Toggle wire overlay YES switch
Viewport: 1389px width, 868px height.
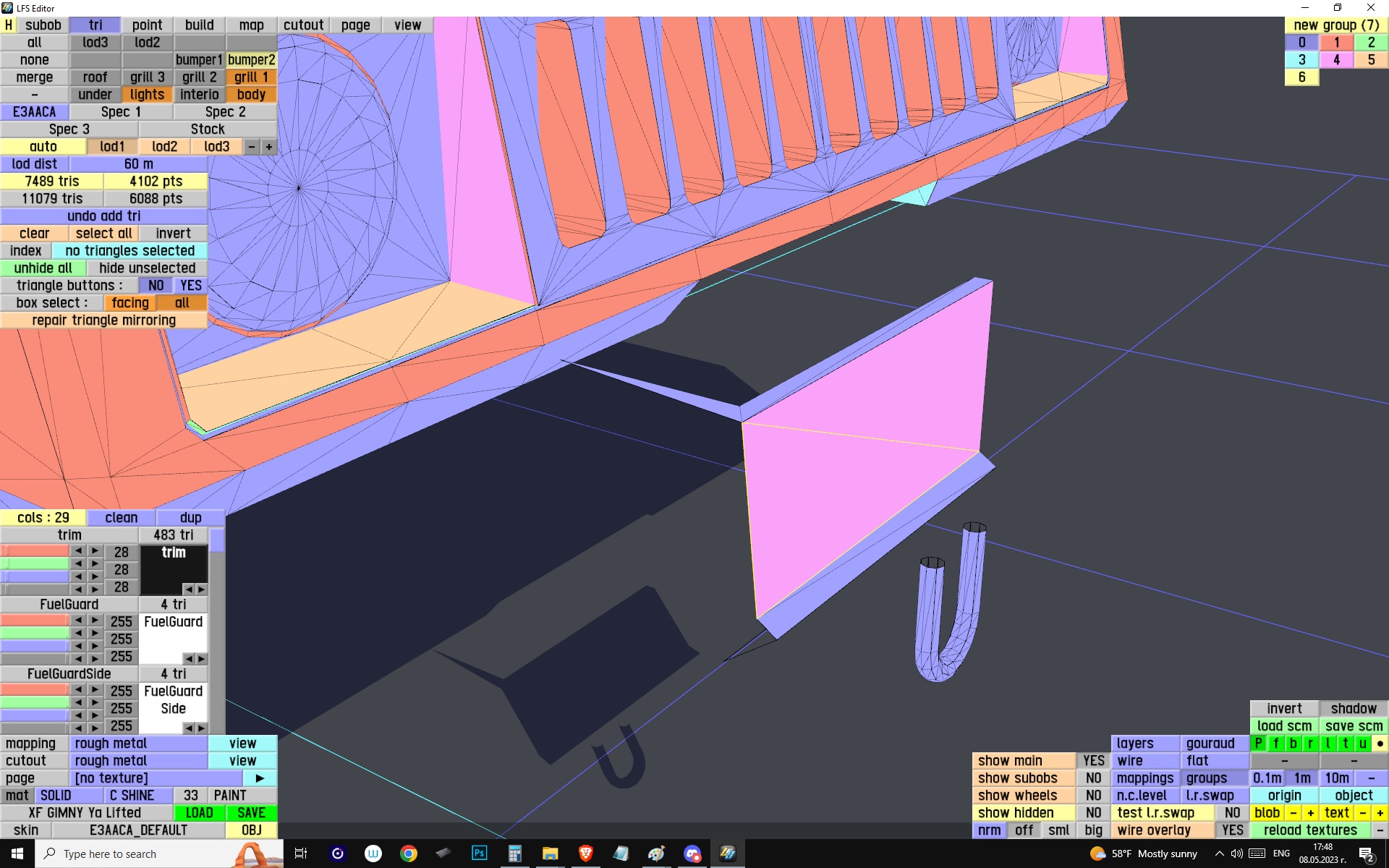pos(1232,830)
